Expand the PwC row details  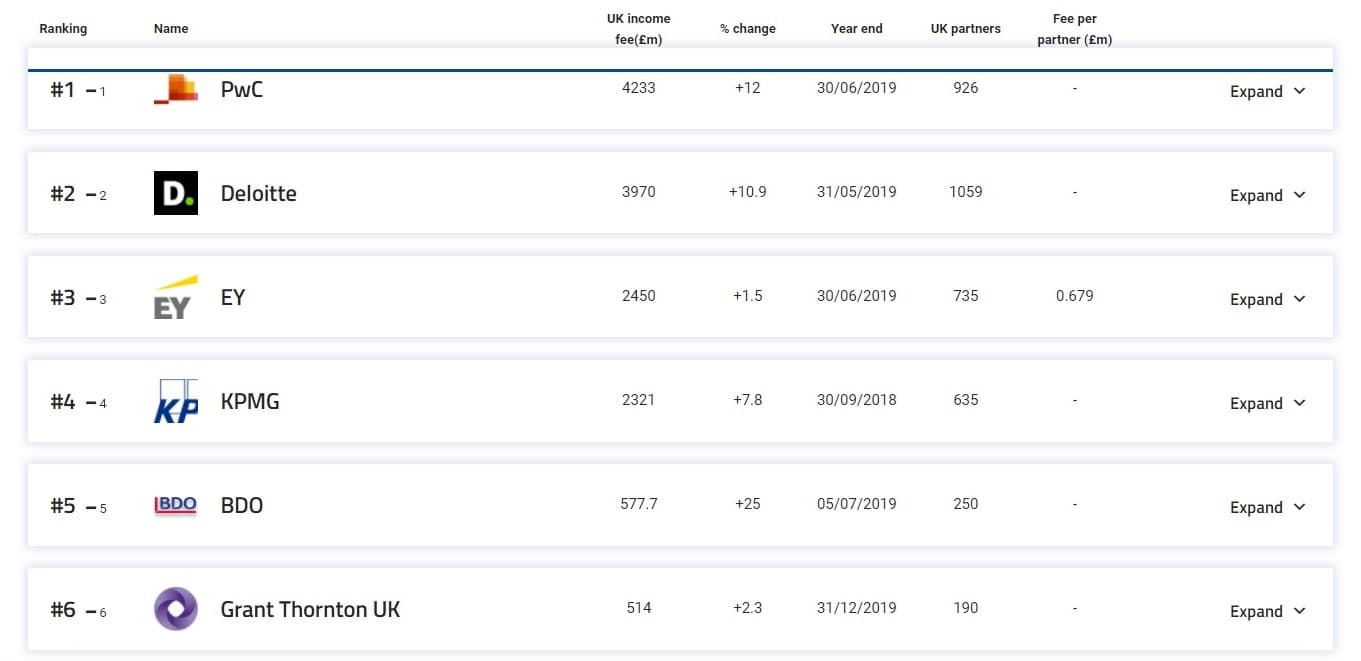point(1268,91)
